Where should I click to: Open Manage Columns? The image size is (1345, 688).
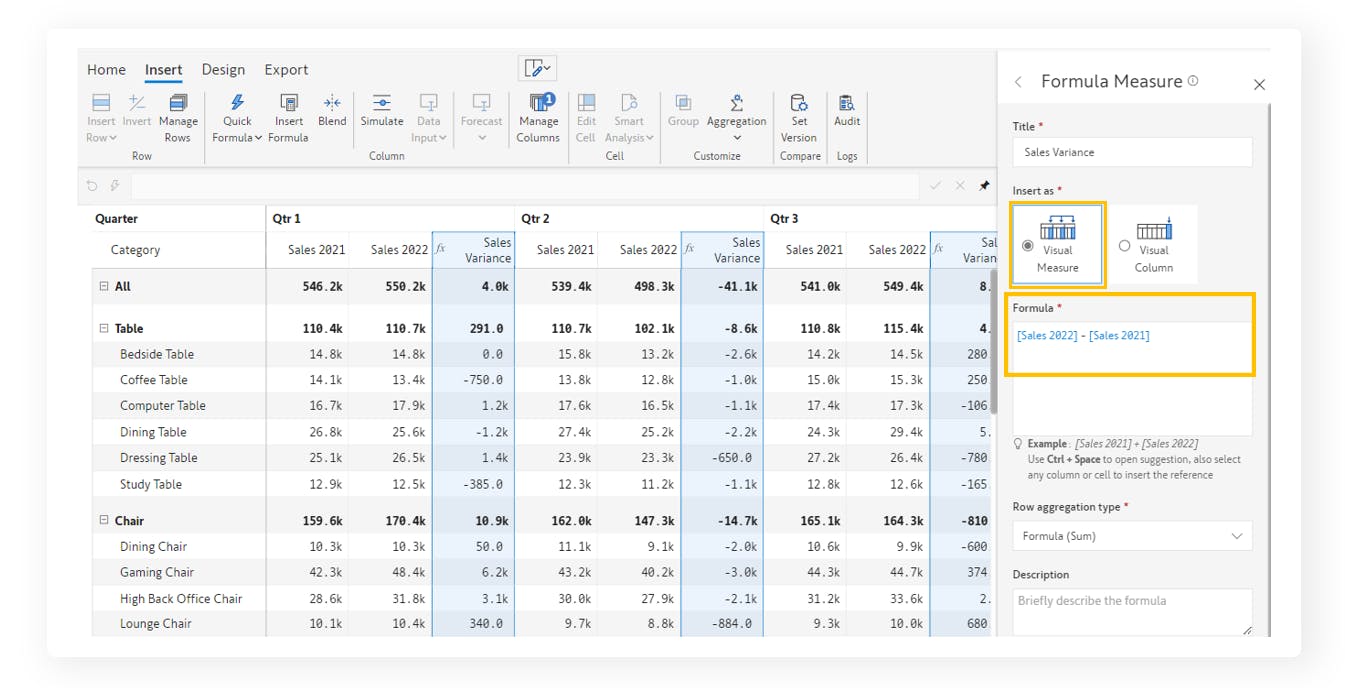pyautogui.click(x=538, y=118)
